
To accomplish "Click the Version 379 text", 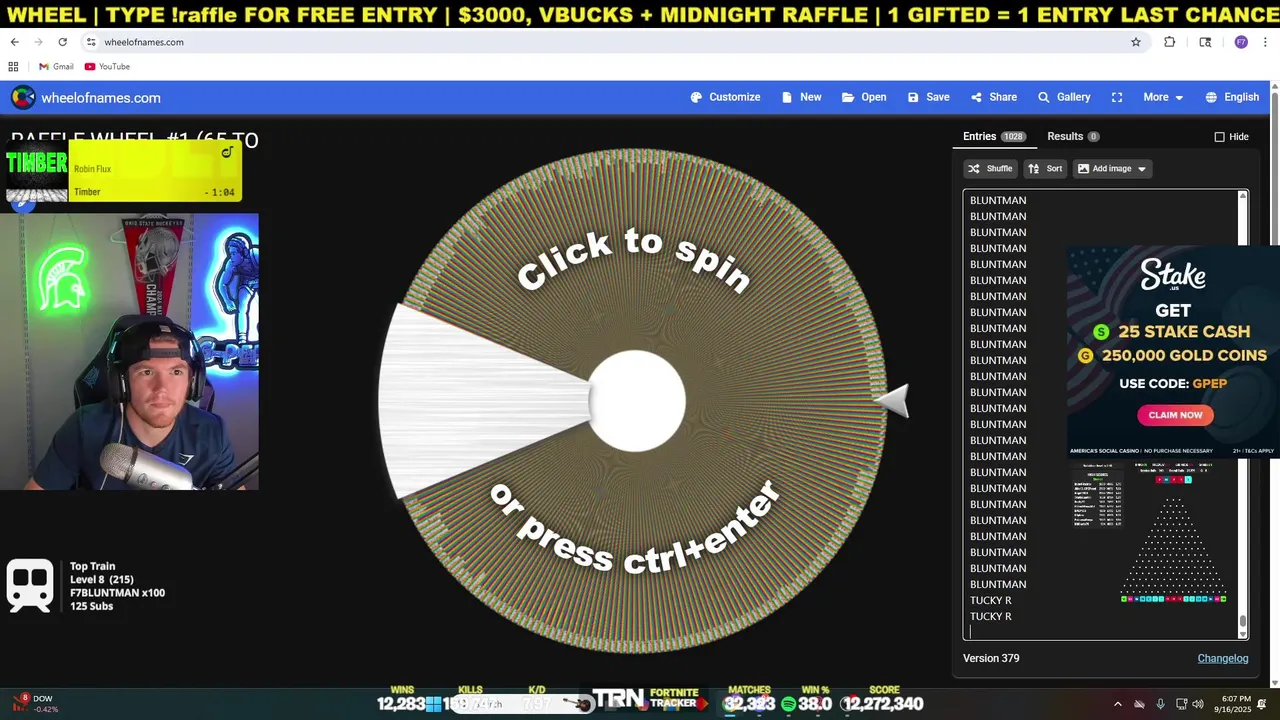I will click(991, 658).
